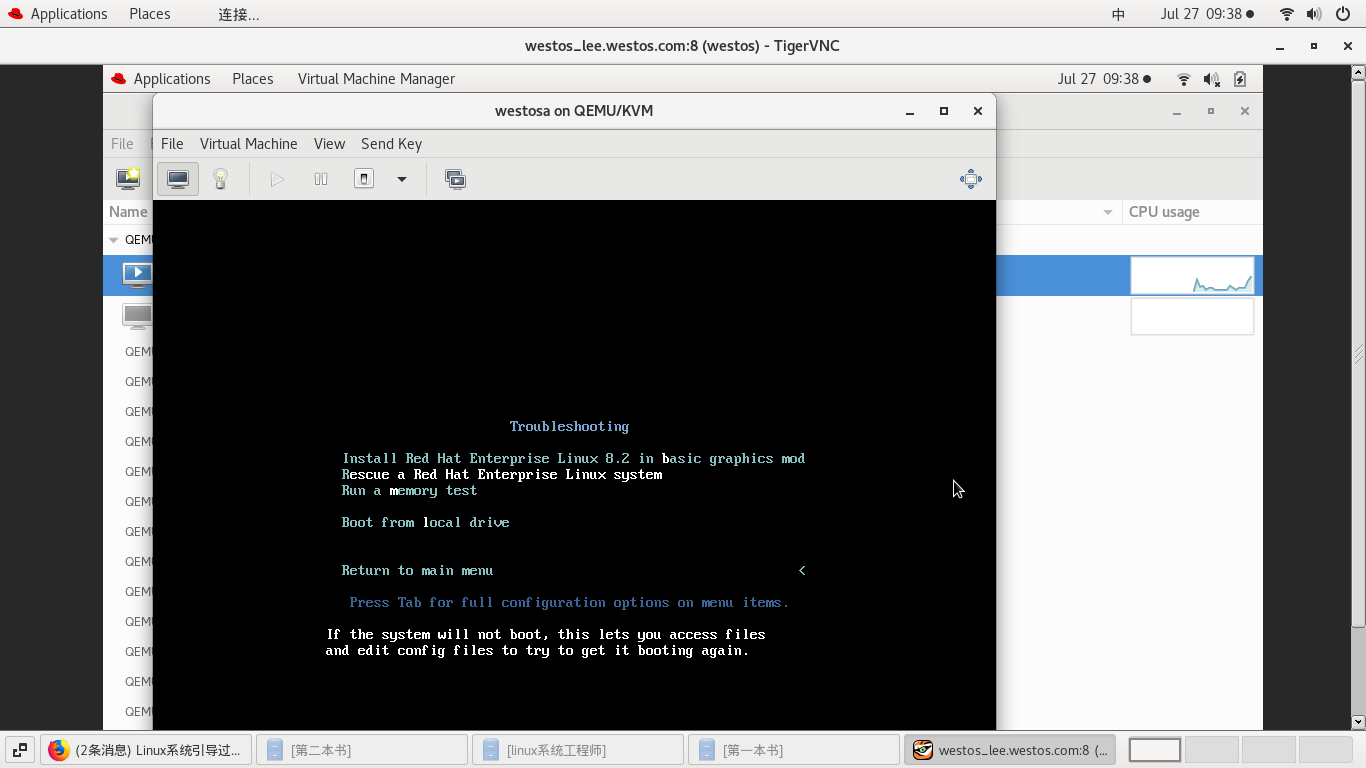Open inner Applications menu in VNC desktop
The image size is (1366, 768).
160,79
